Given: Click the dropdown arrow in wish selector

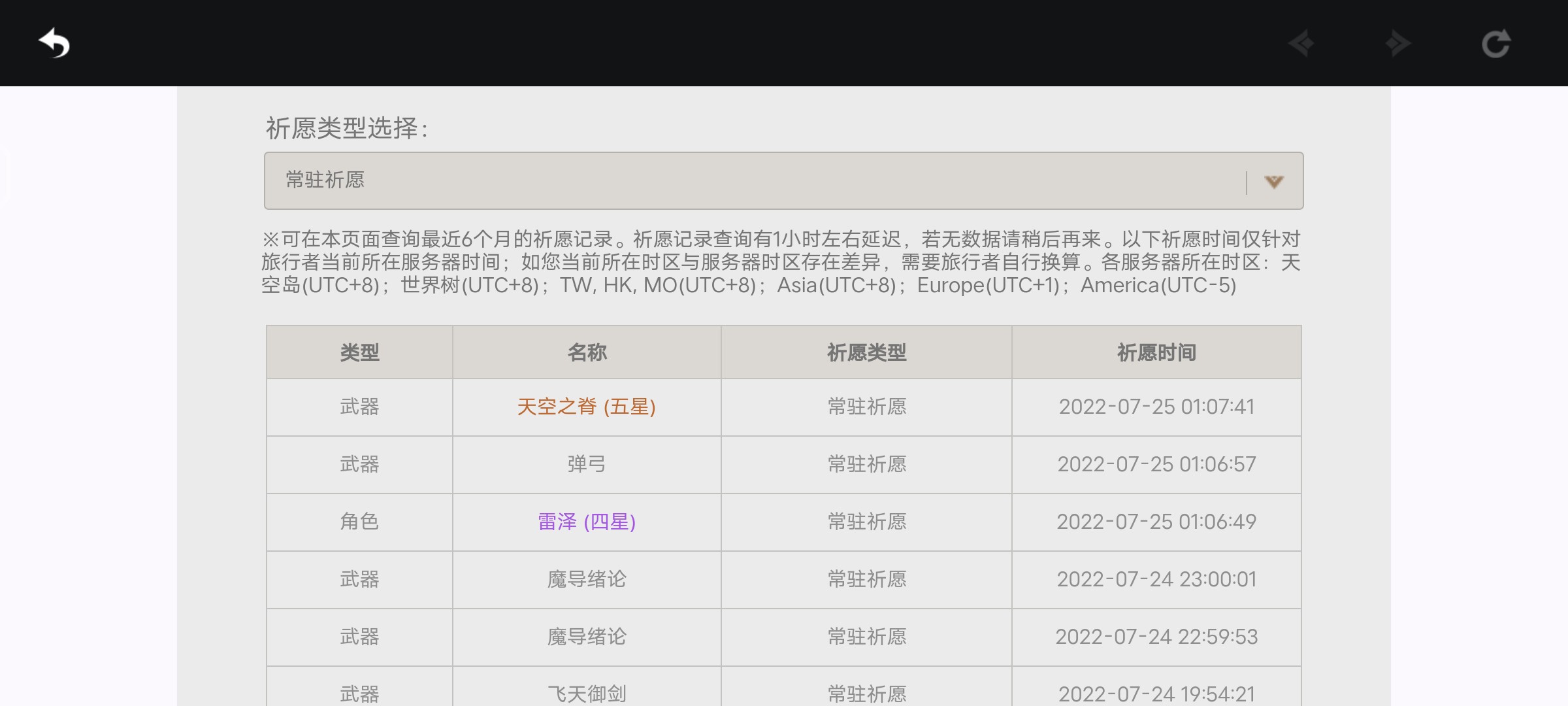Looking at the screenshot, I should click(1274, 182).
